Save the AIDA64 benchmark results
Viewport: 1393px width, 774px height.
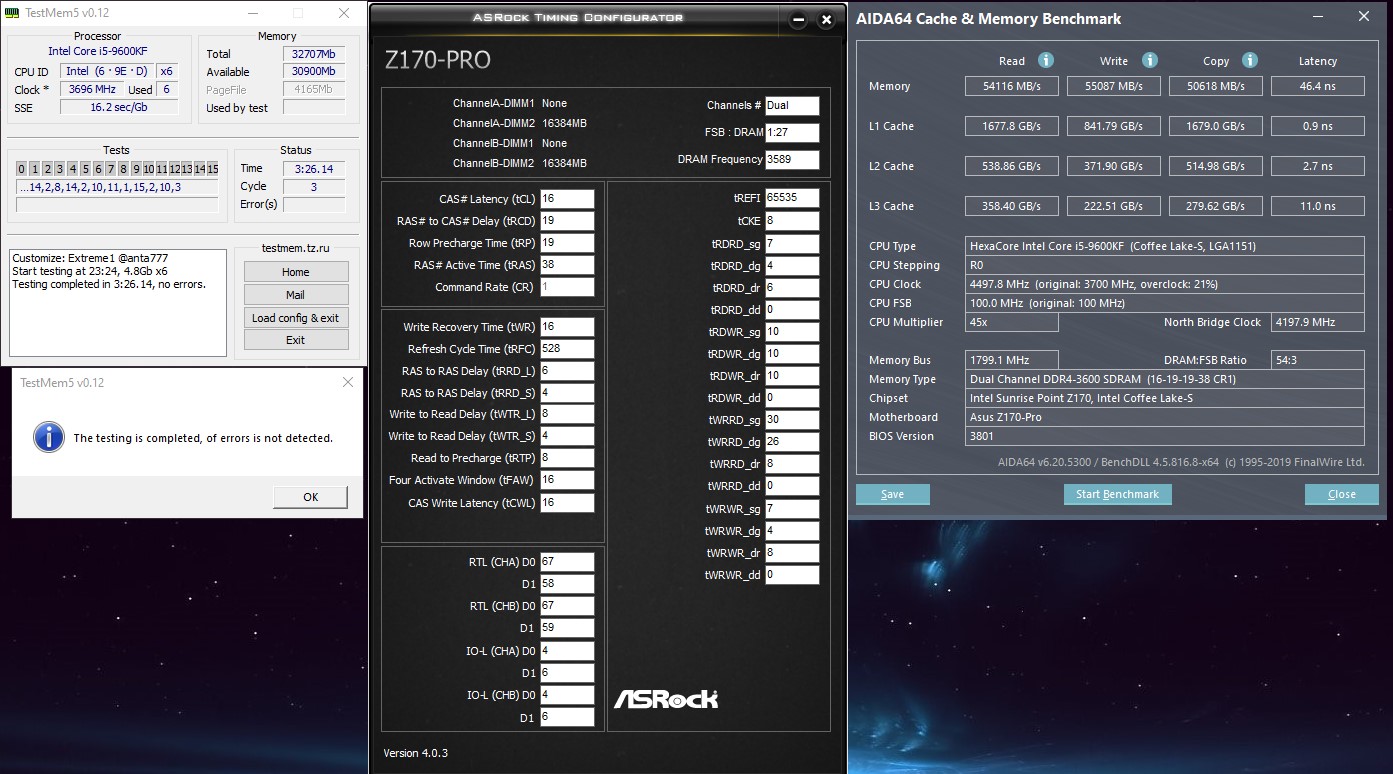click(893, 494)
